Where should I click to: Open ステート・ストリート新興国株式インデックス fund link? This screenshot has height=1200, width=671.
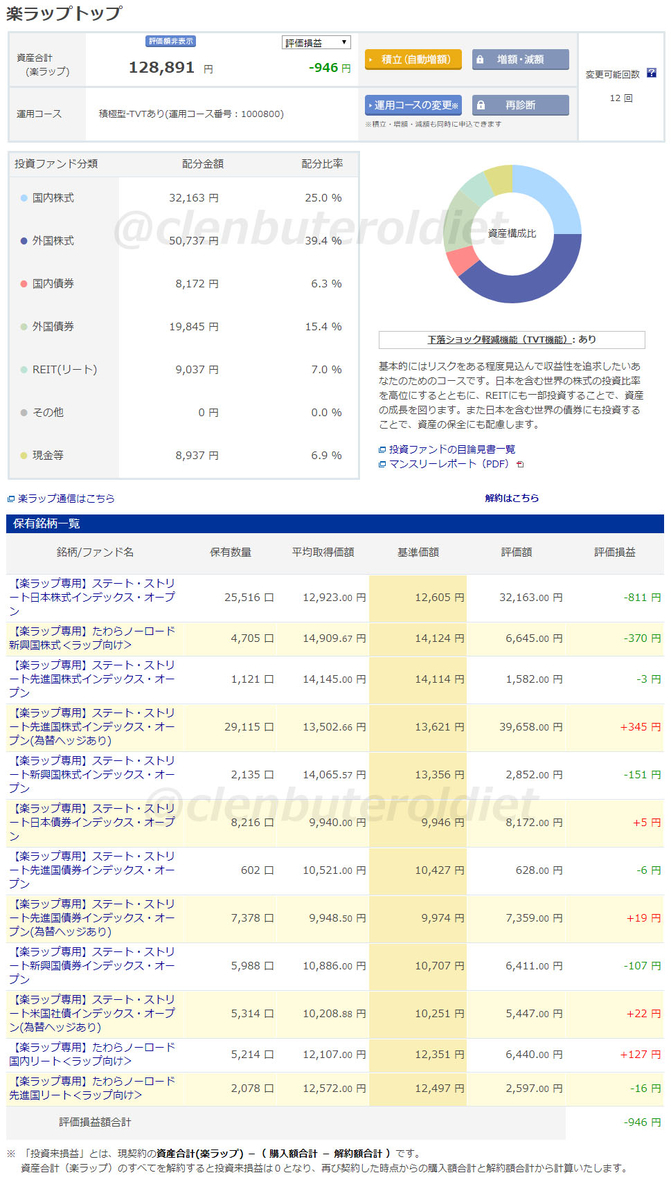coord(93,774)
